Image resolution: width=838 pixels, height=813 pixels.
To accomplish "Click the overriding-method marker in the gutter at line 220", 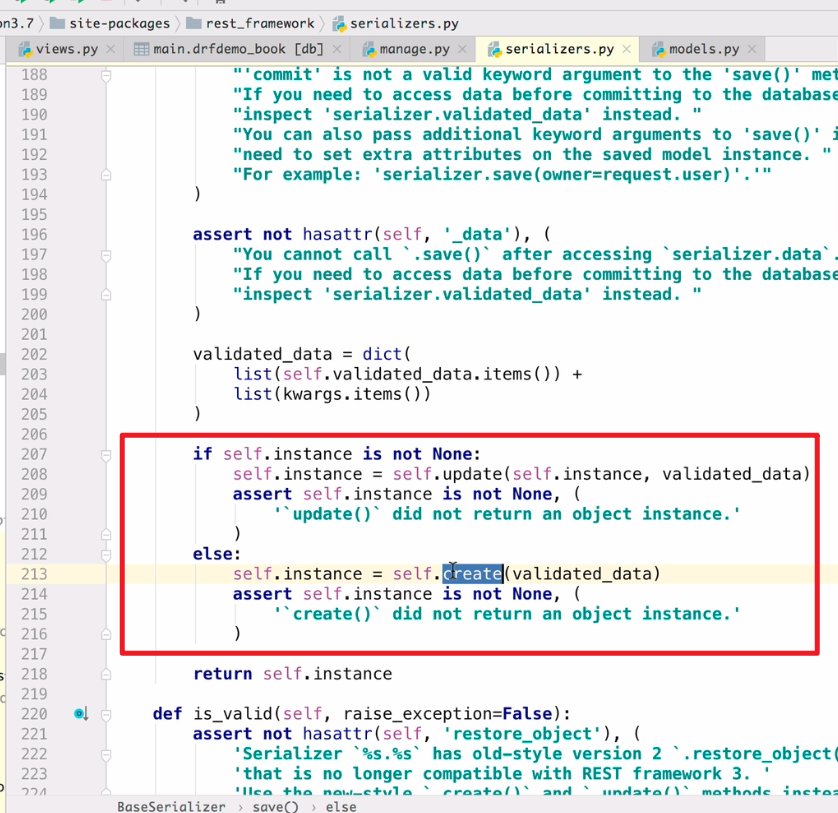I will pos(79,713).
